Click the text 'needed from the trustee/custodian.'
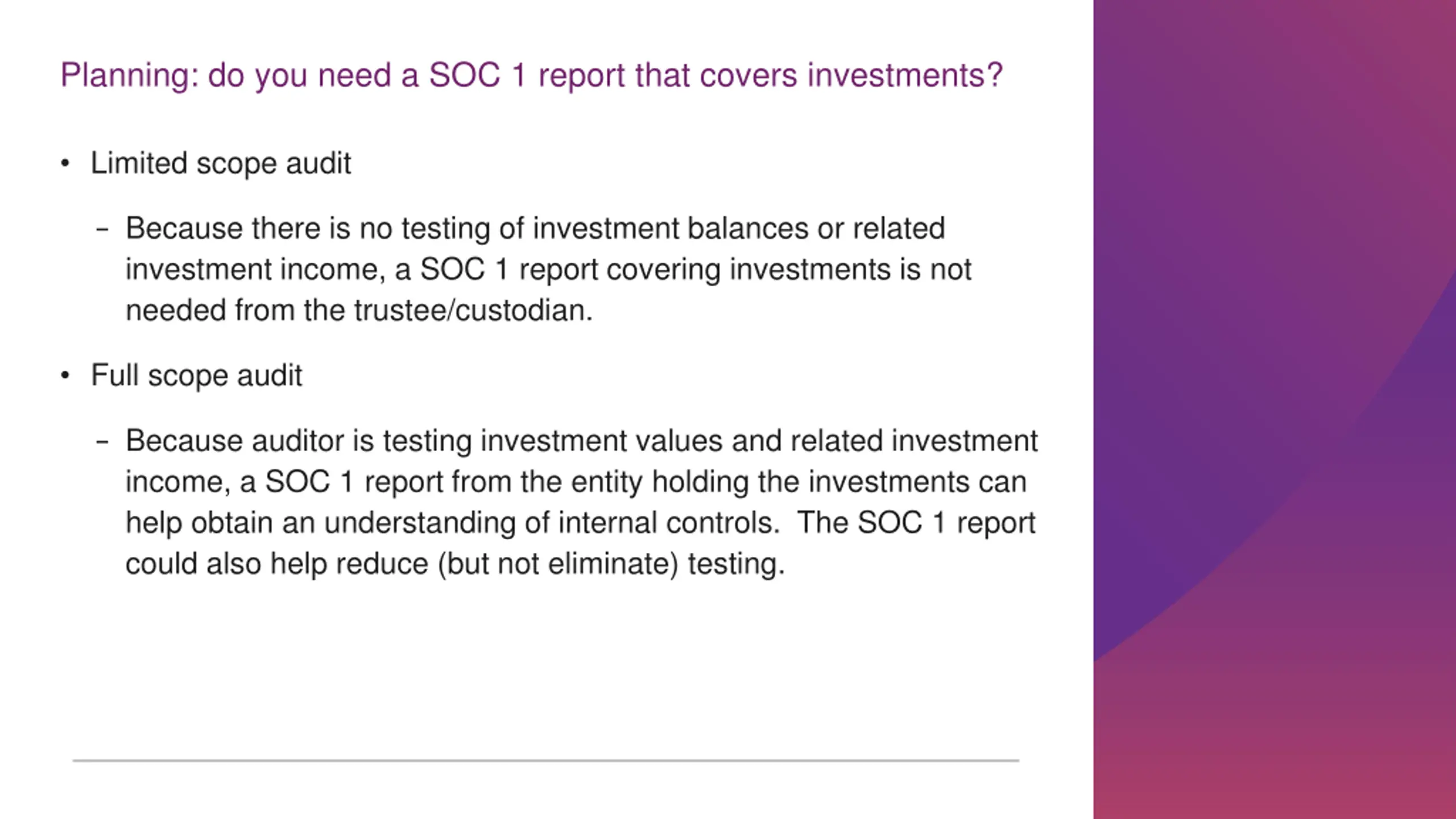 [x=359, y=311]
